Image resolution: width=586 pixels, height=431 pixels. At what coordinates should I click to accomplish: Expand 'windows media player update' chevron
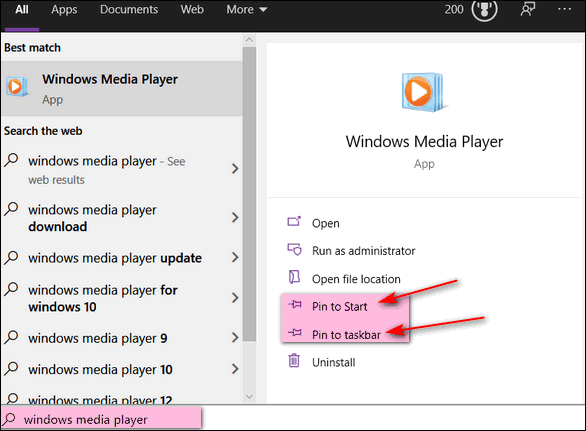coord(235,258)
